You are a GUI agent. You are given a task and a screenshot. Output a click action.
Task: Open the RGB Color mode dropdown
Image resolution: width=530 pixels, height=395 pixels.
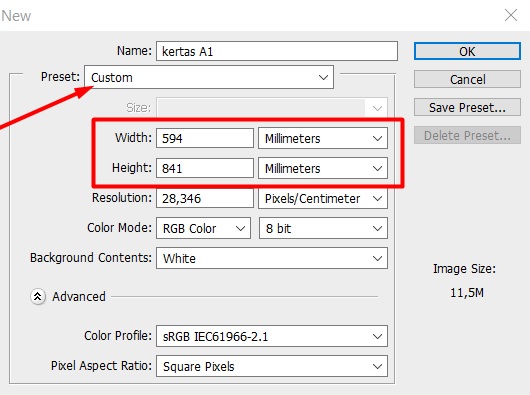[203, 228]
